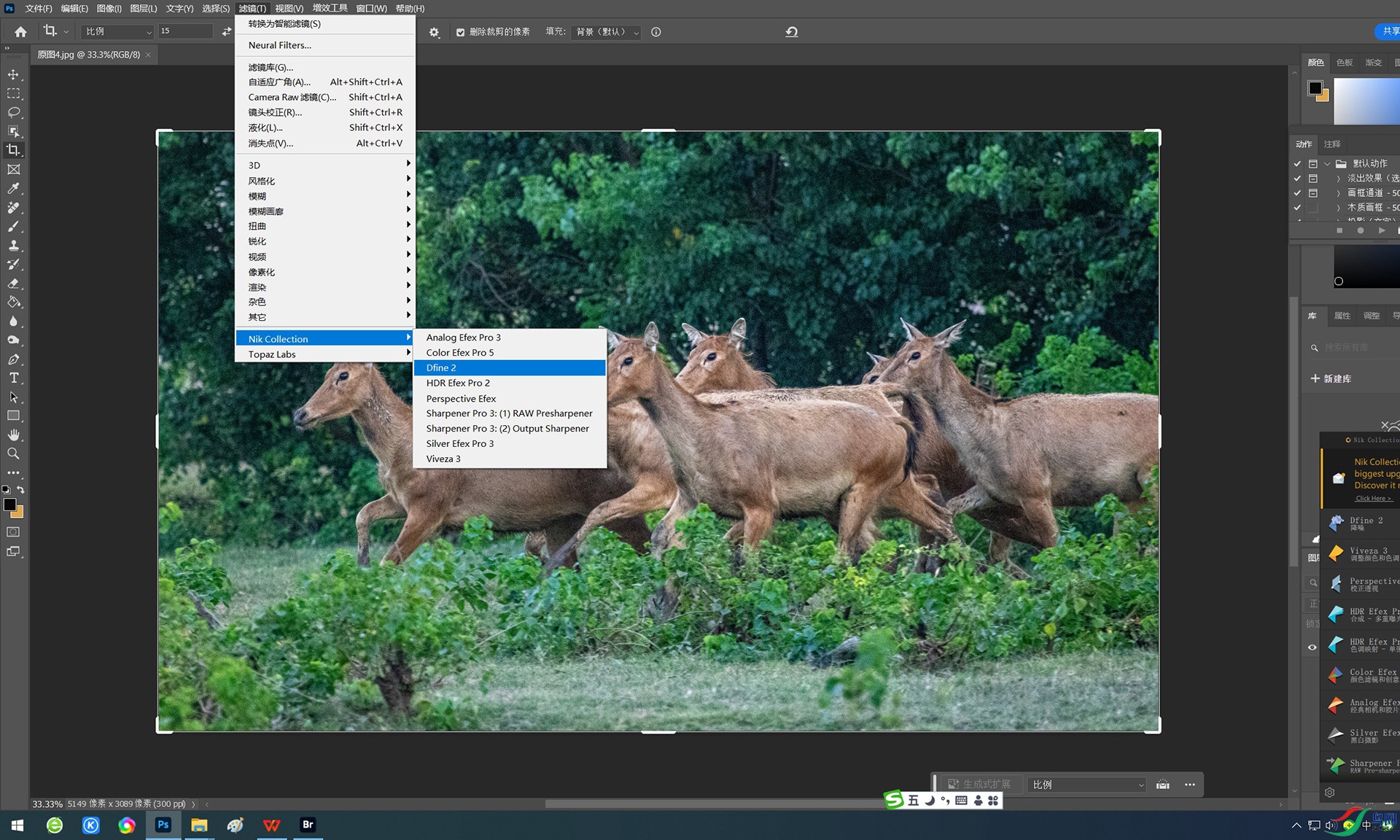This screenshot has width=1400, height=840.
Task: Click the 新建库 new library button
Action: (x=1331, y=378)
